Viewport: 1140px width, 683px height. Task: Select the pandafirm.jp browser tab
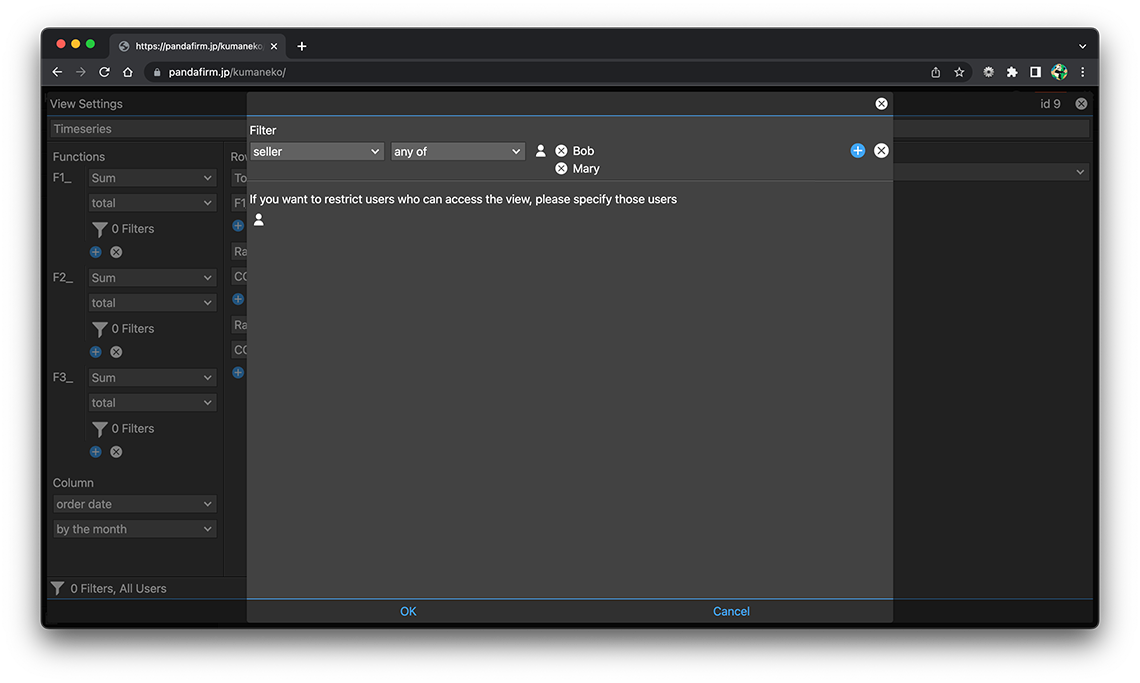tap(195, 46)
